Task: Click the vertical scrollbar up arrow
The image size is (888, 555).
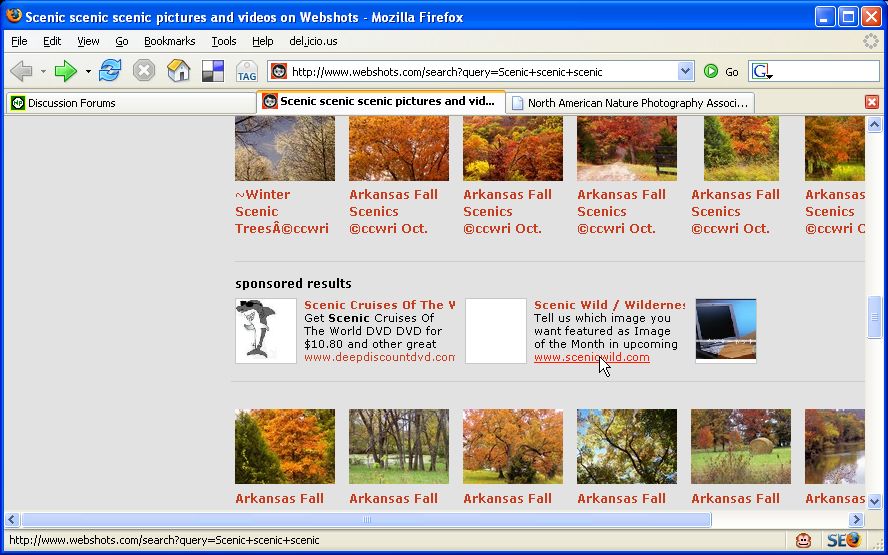Action: [874, 125]
